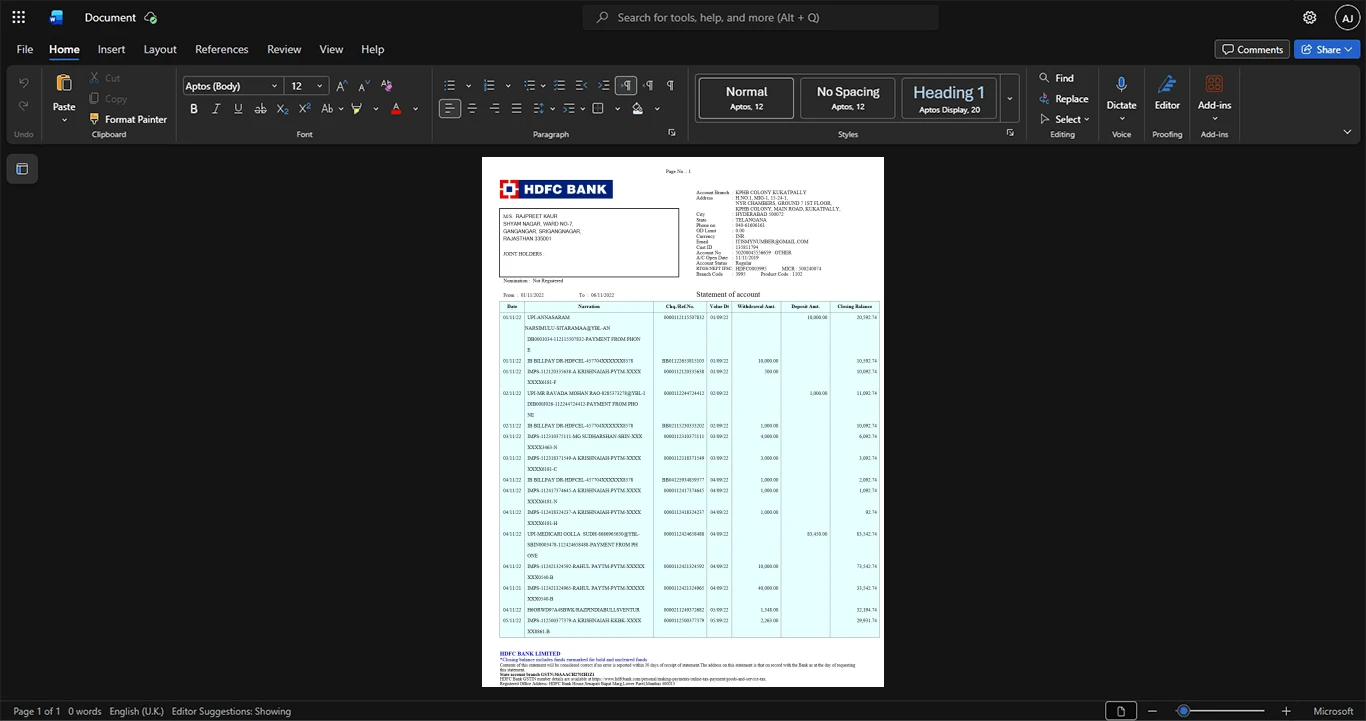Click the Paste clipboard icon

[64, 84]
